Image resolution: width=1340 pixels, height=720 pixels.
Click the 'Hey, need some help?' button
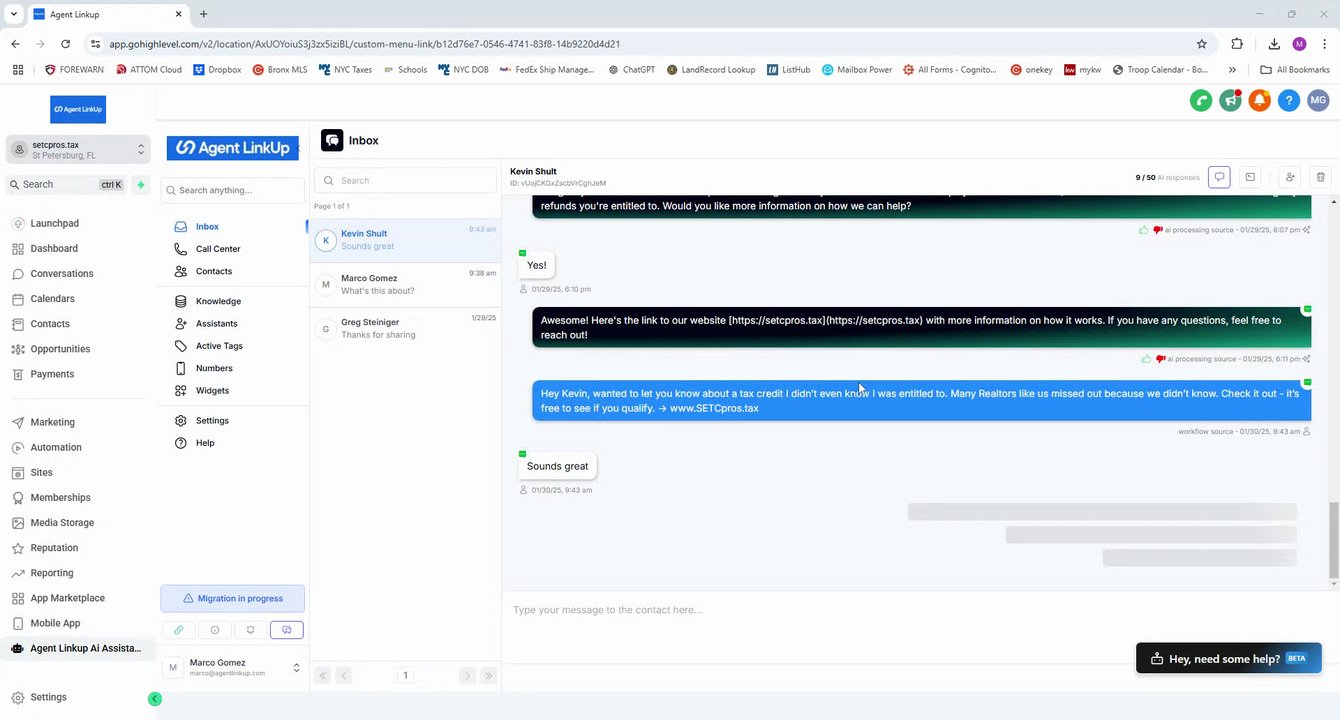1229,659
